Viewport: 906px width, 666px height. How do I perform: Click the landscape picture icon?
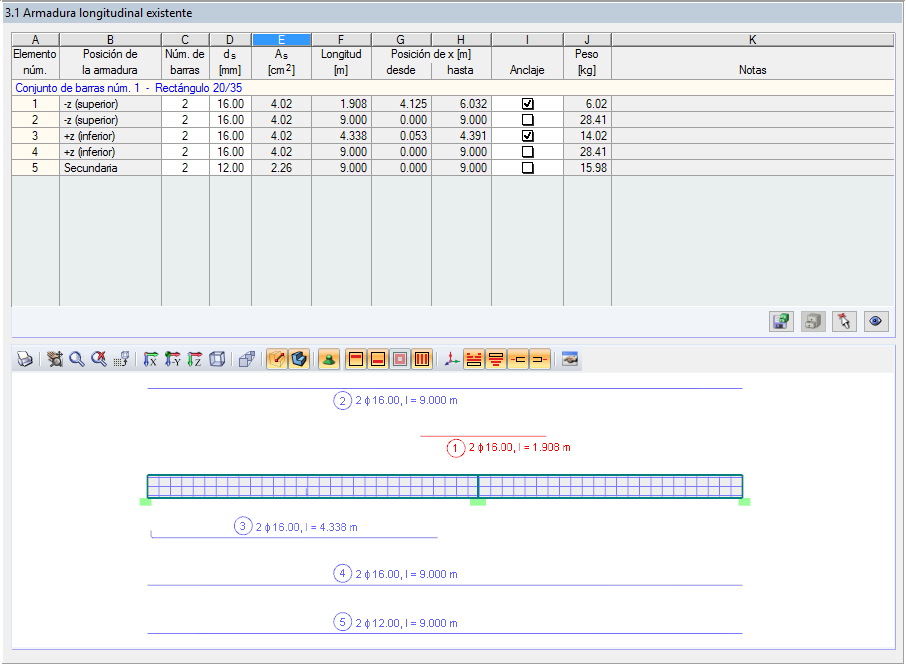(x=570, y=359)
